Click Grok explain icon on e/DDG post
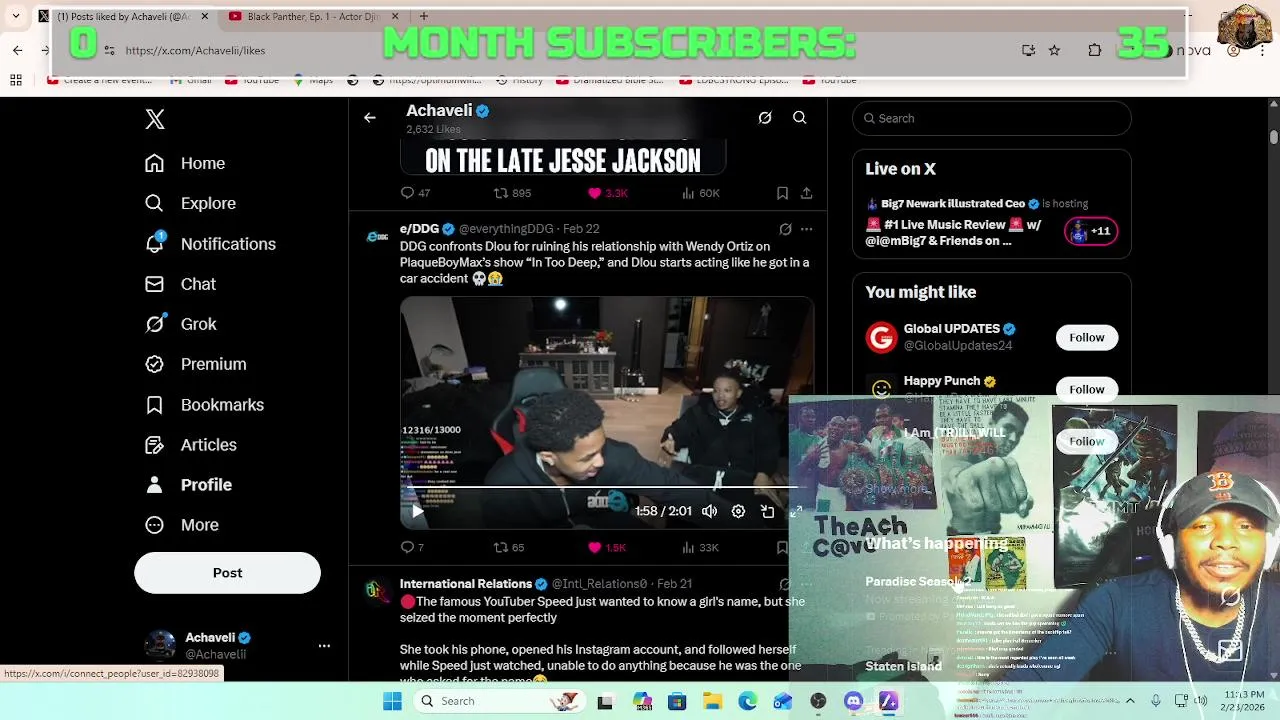This screenshot has width=1280, height=720. [x=786, y=229]
